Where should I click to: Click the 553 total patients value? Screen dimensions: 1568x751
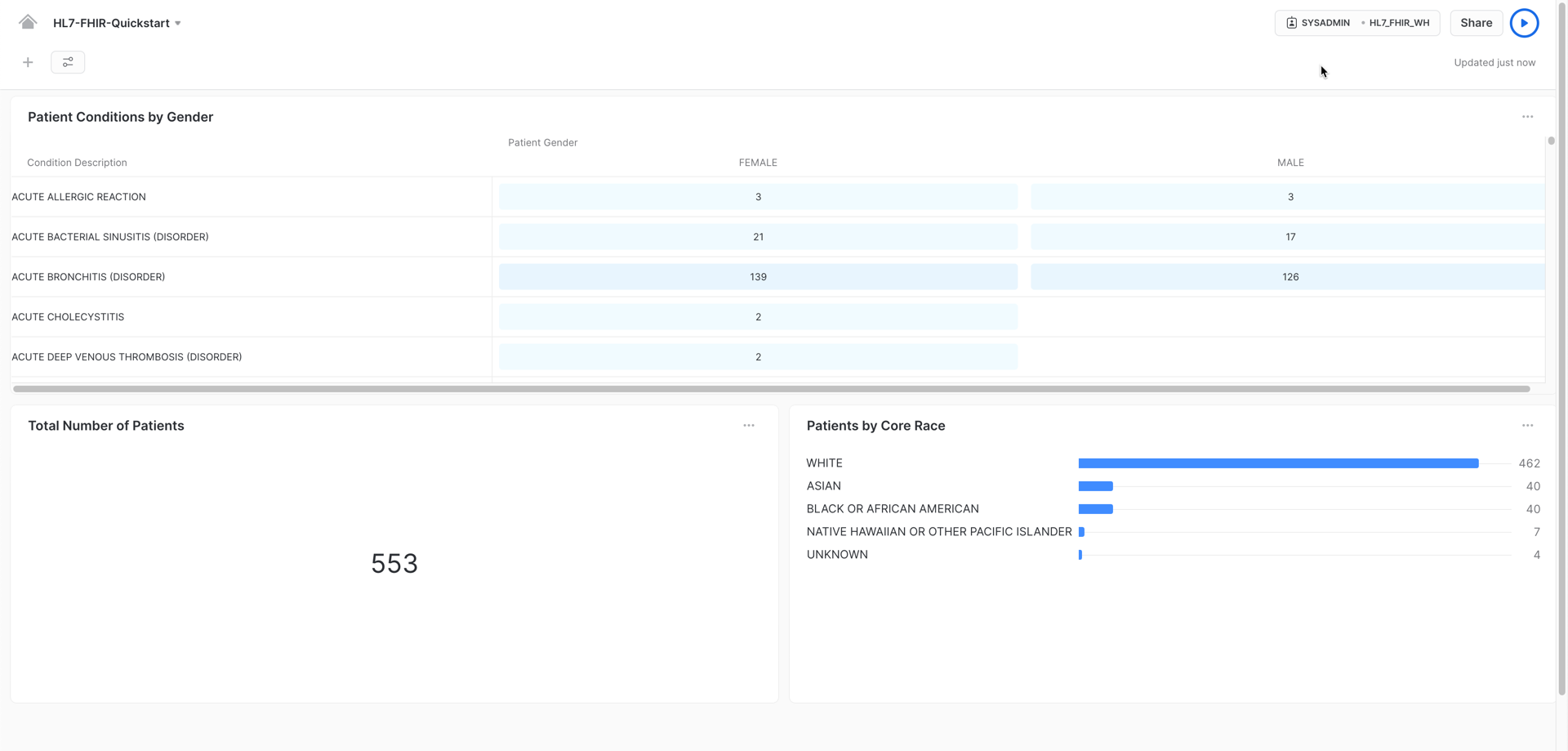coord(394,563)
